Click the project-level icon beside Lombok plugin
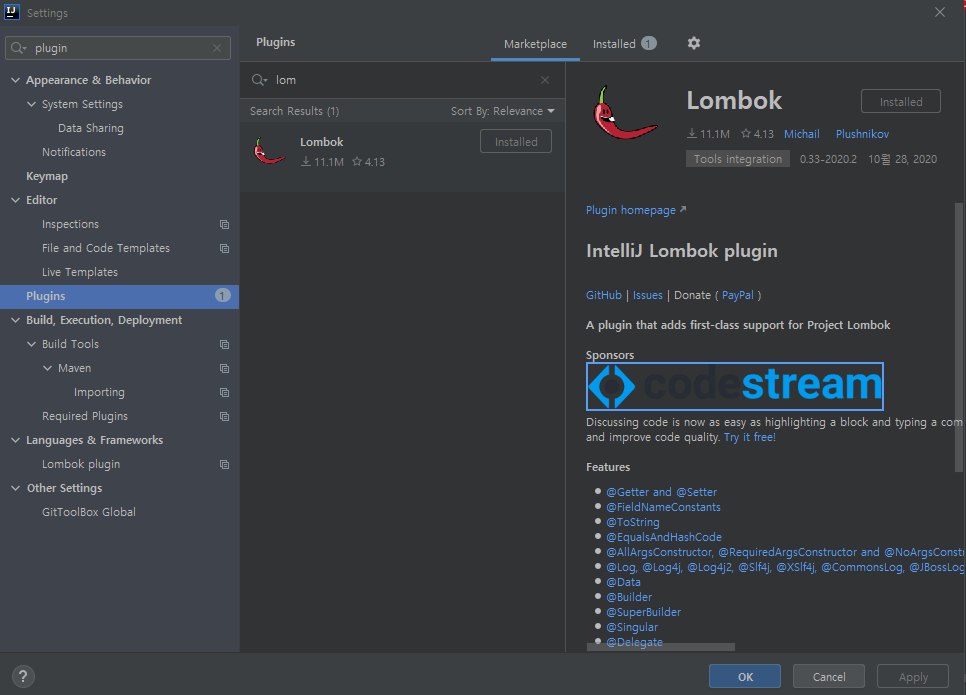The image size is (966, 695). [224, 465]
